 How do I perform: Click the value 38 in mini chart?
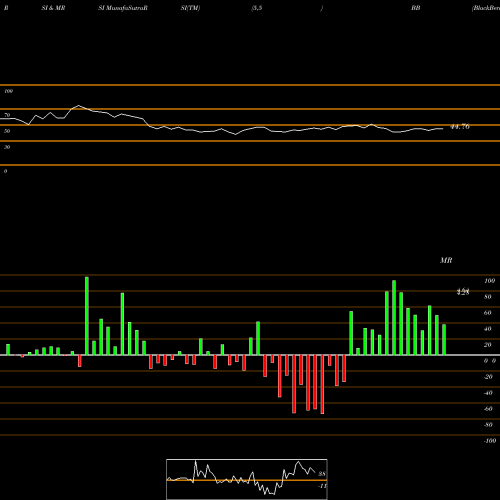point(322,474)
